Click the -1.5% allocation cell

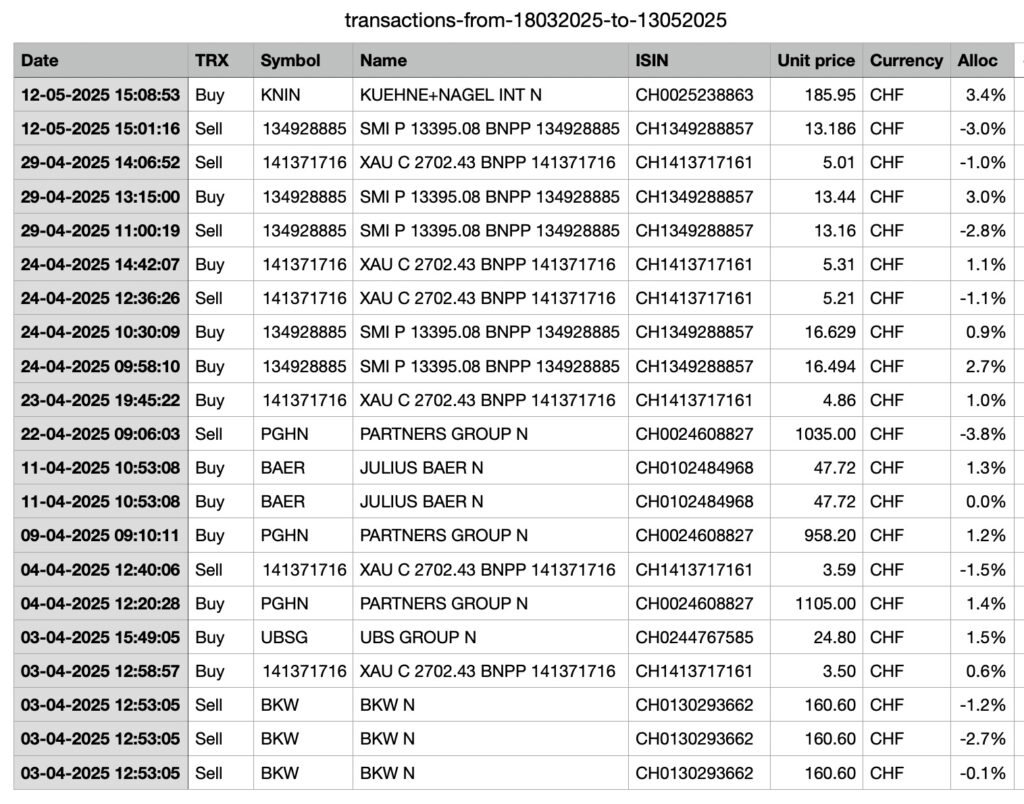pyautogui.click(x=982, y=570)
